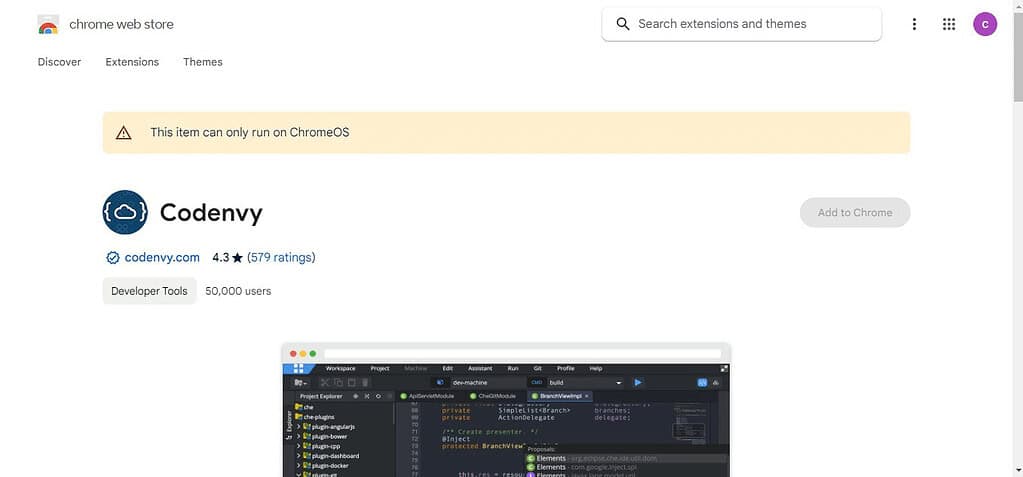
Task: Click the warning triangle icon
Action: tap(123, 132)
